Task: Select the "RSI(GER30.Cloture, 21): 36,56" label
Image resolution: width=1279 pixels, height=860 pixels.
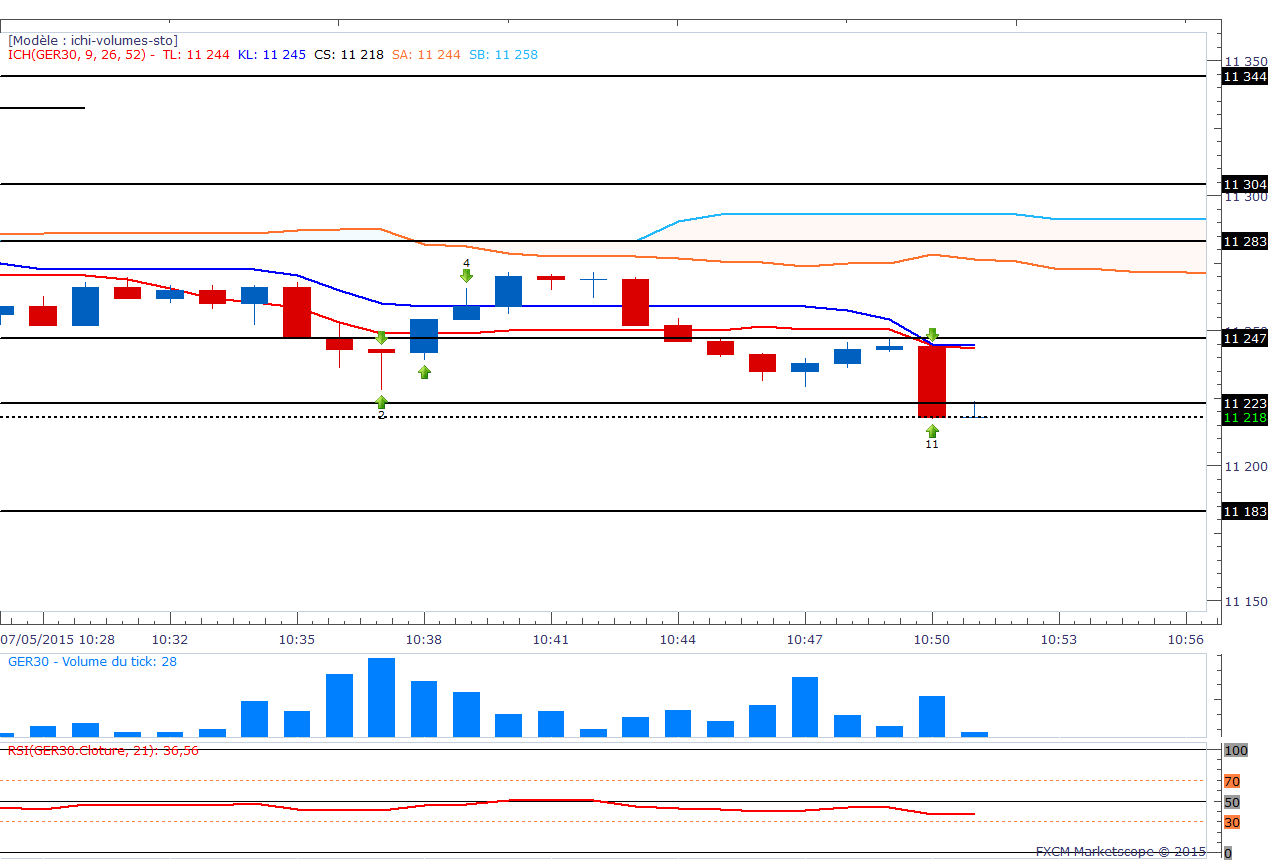Action: [103, 750]
